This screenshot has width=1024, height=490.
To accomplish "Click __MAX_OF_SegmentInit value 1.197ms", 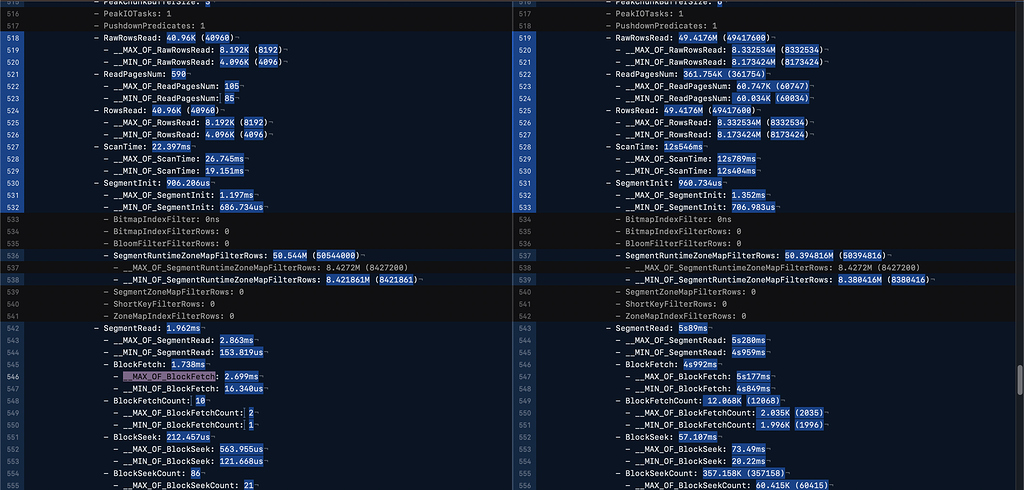I will [x=236, y=195].
